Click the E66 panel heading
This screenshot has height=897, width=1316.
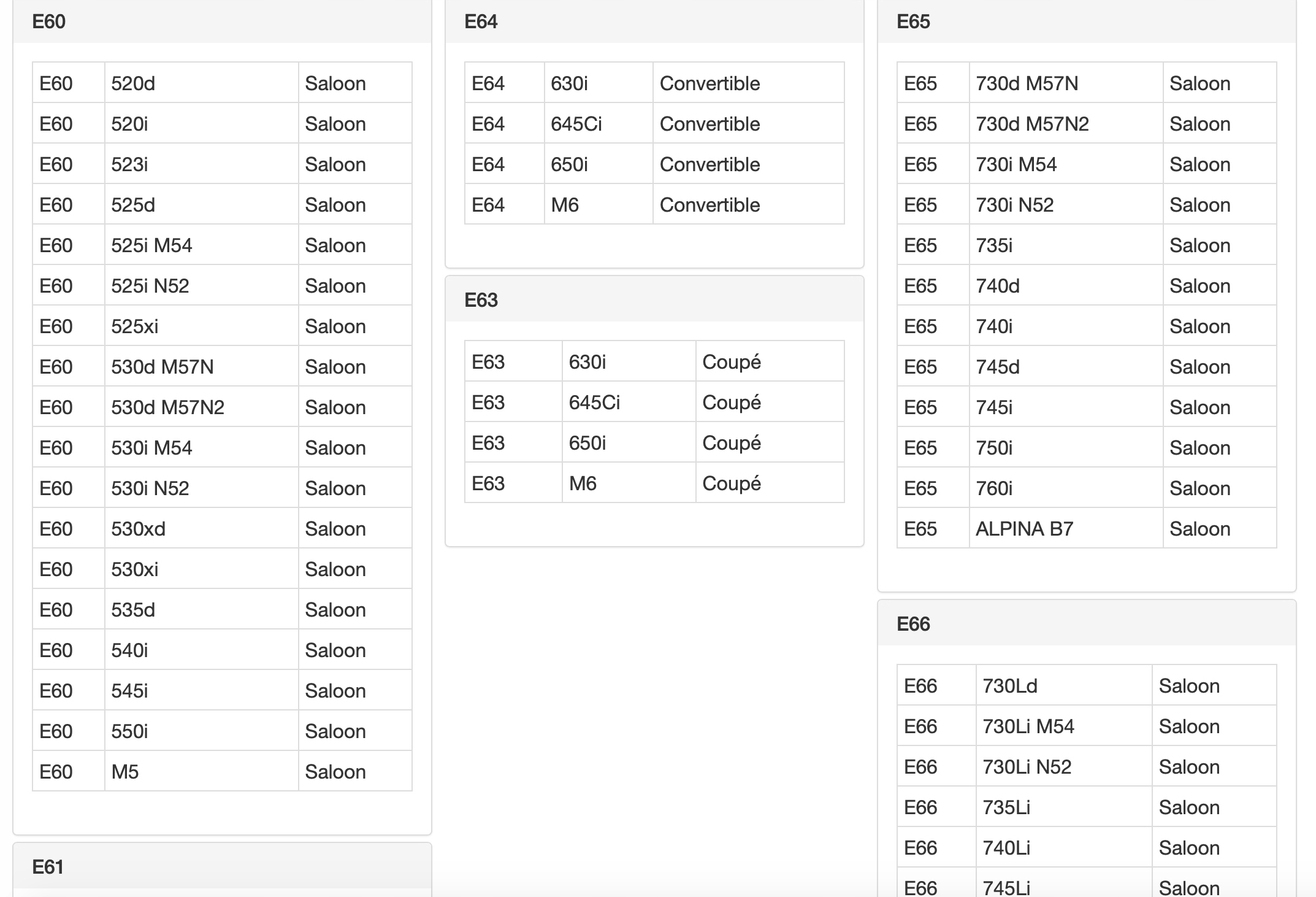[1087, 623]
